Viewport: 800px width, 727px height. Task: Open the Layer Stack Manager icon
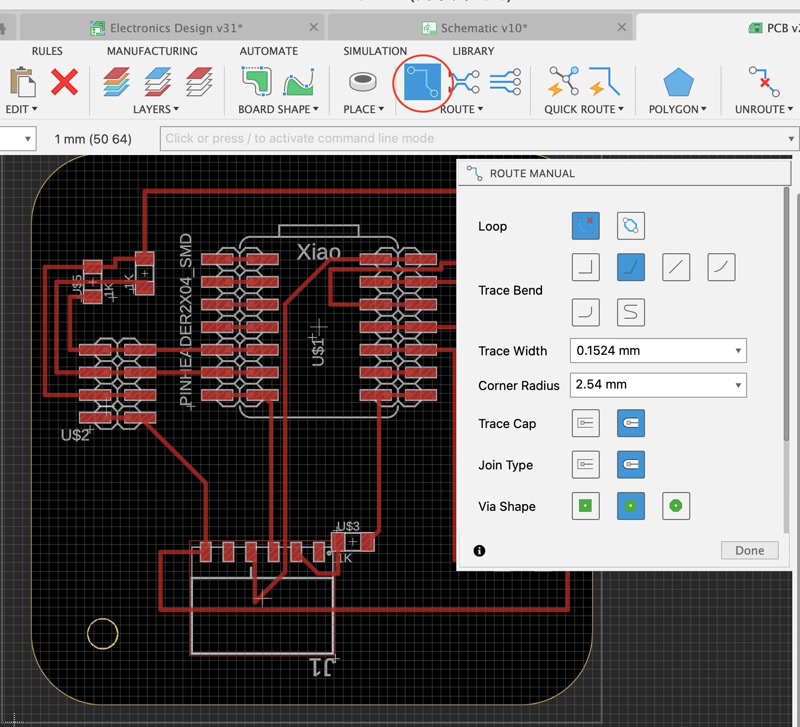116,82
